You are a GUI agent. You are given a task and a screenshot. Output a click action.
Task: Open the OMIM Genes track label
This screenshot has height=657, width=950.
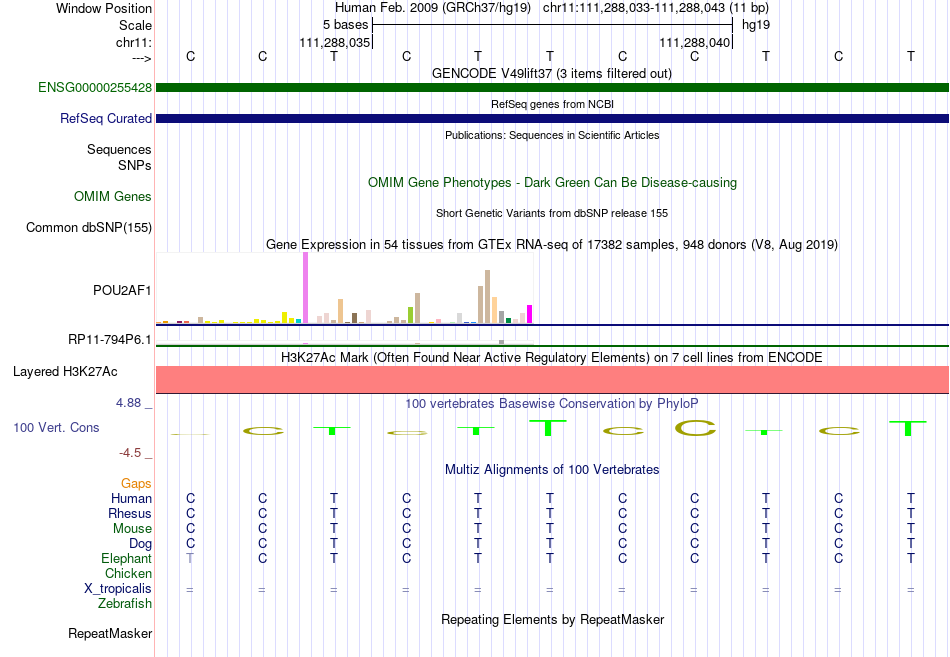click(112, 196)
